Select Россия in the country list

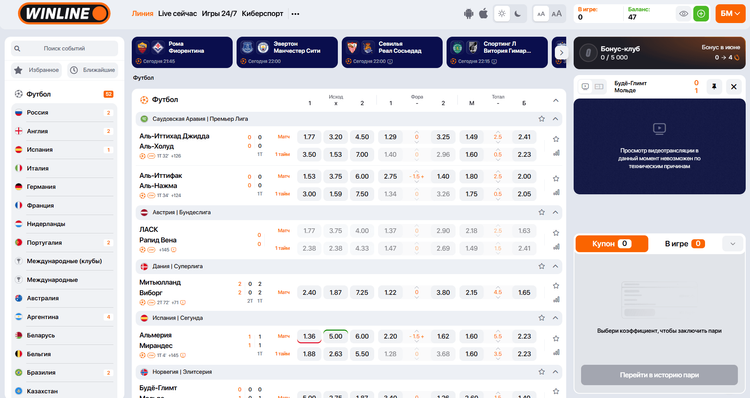tap(64, 113)
